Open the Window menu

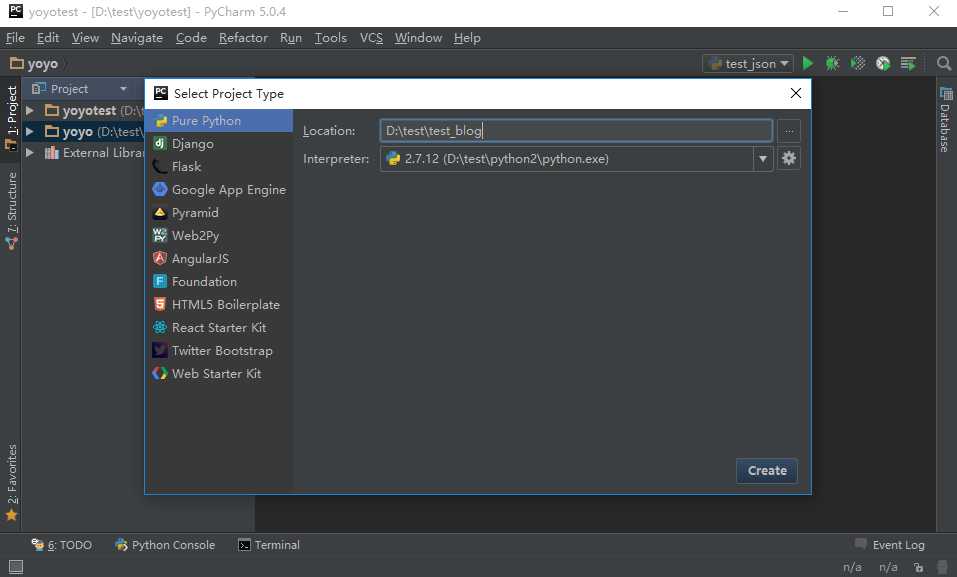tap(418, 38)
